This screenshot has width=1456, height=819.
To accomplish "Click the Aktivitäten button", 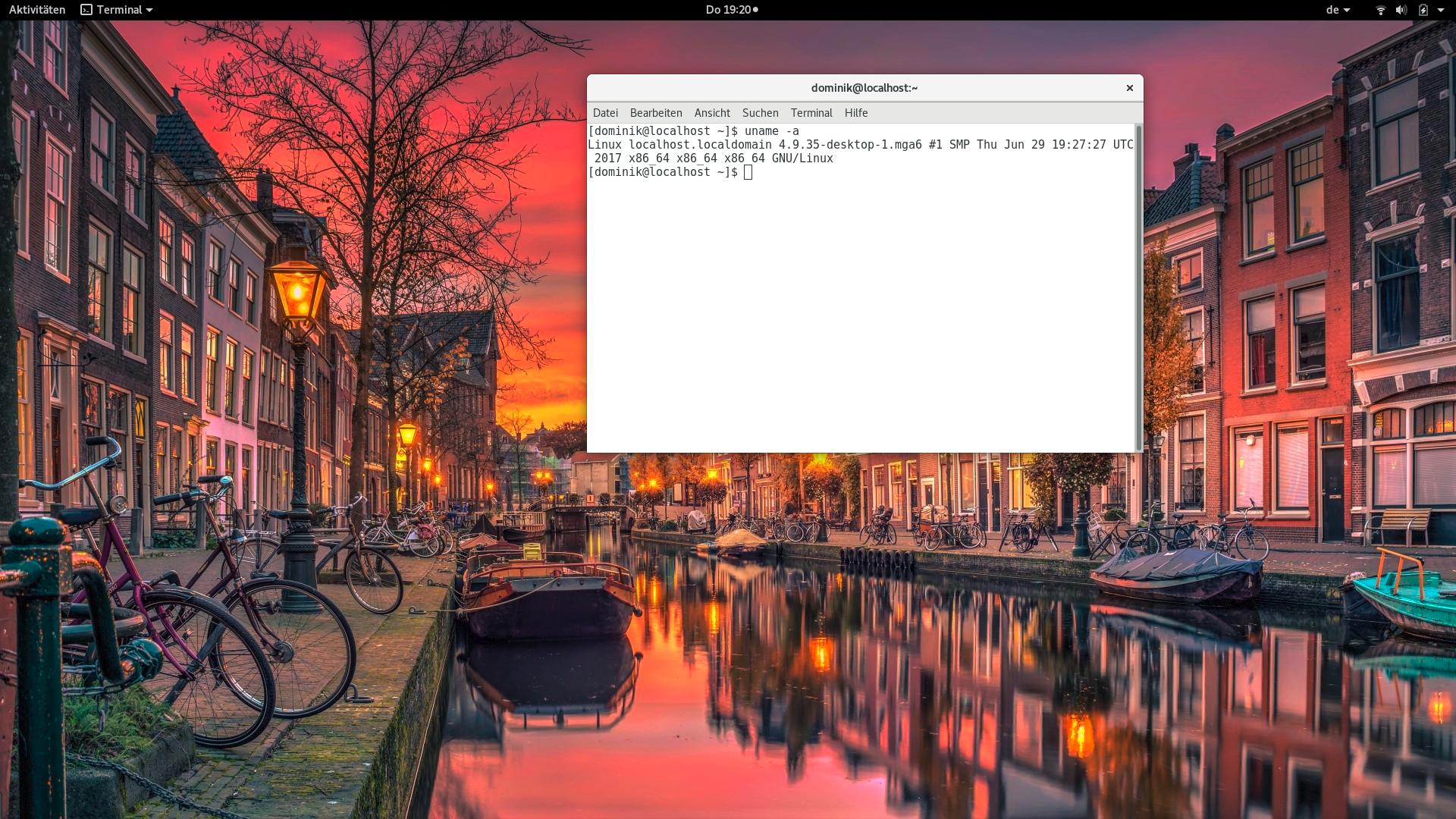I will [x=37, y=10].
